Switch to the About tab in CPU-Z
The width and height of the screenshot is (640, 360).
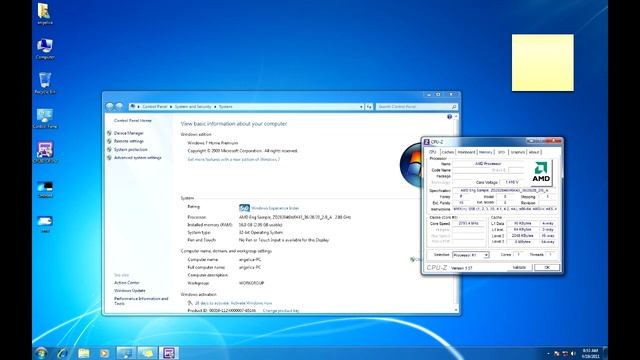[534, 152]
